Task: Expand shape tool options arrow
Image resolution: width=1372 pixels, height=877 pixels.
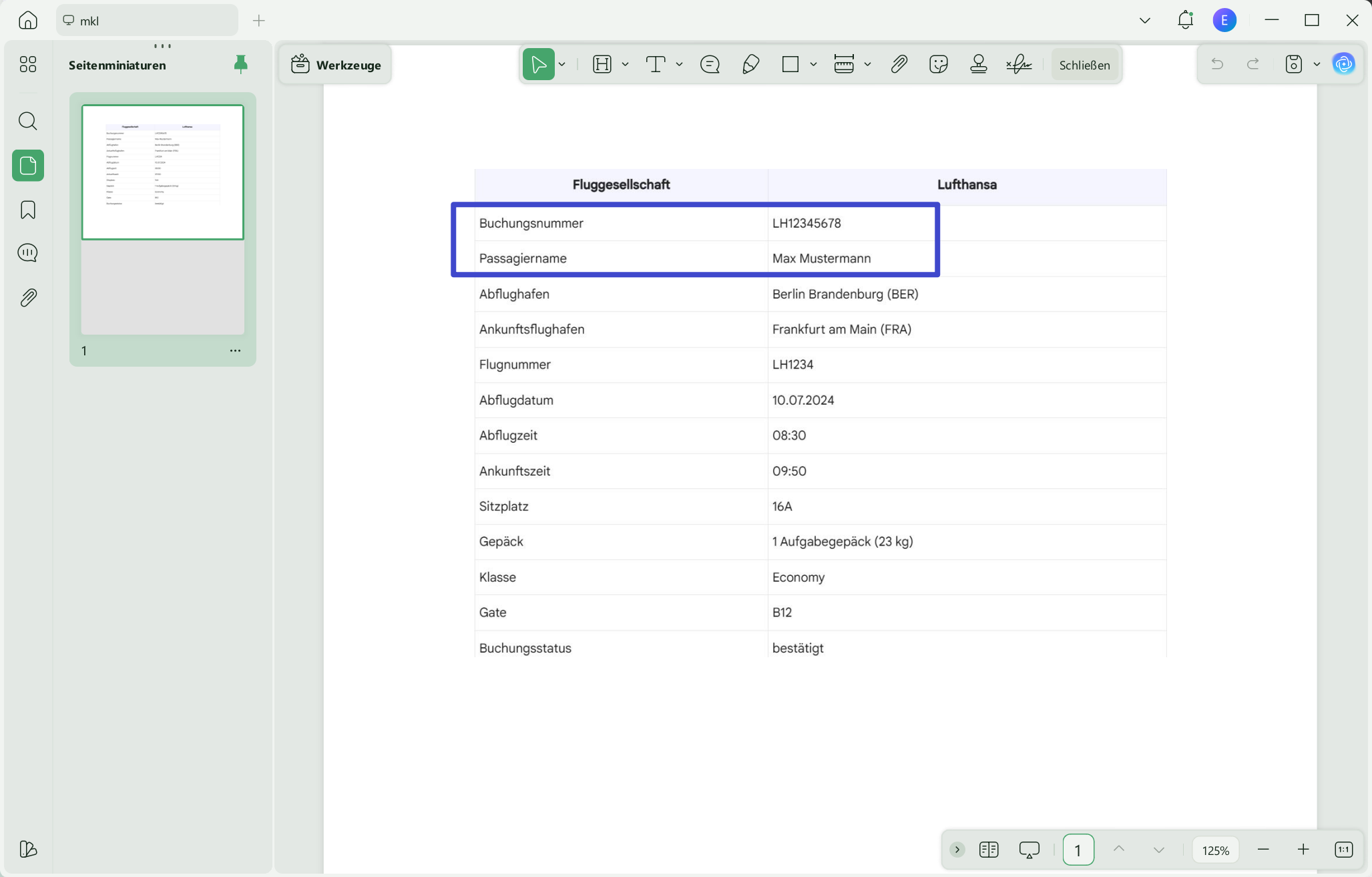Action: click(x=814, y=64)
